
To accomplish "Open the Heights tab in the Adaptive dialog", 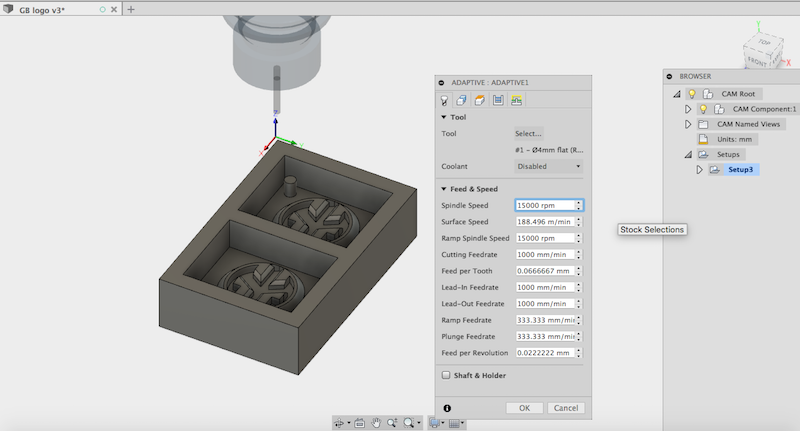I will point(480,100).
